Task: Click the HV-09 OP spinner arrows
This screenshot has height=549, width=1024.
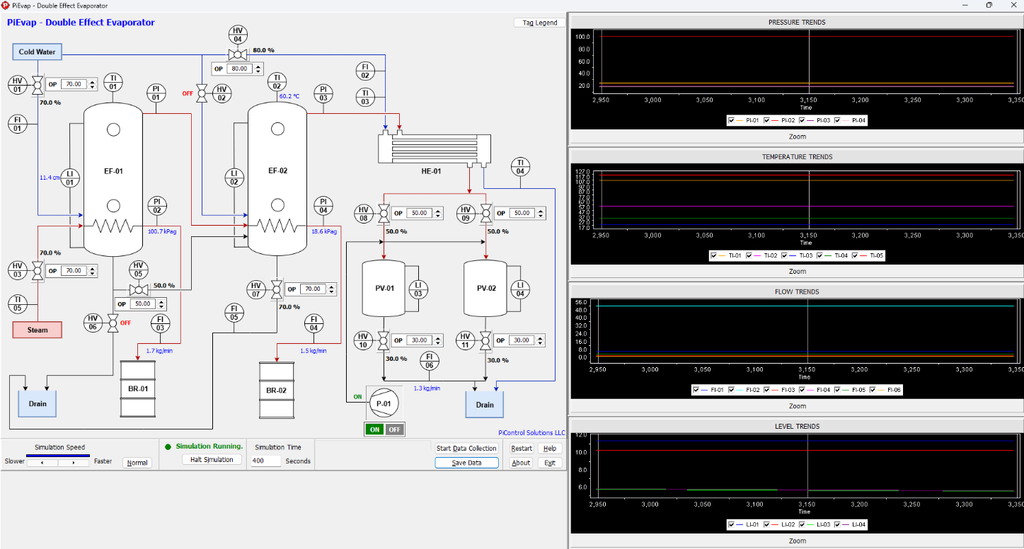Action: click(541, 213)
